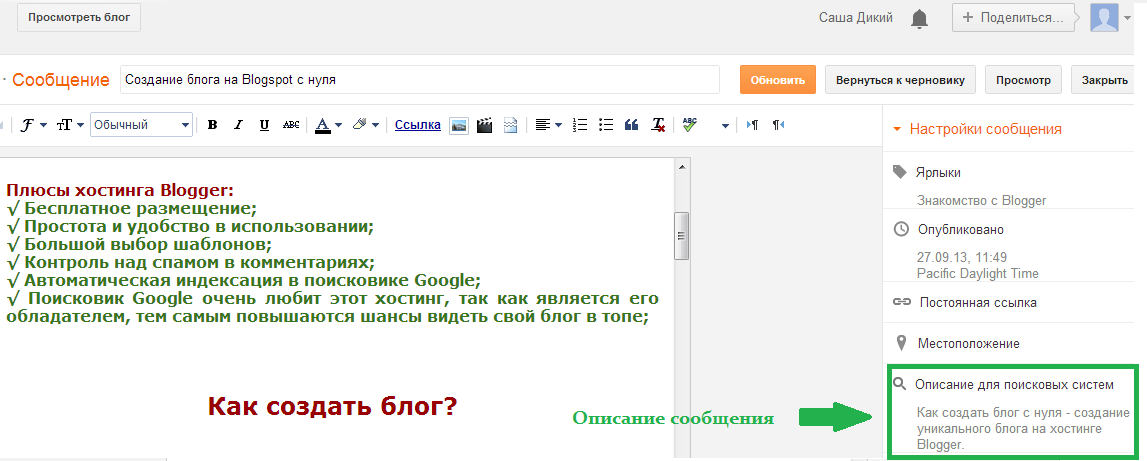The image size is (1147, 461).
Task: Open the text alignment menu
Action: tap(548, 125)
